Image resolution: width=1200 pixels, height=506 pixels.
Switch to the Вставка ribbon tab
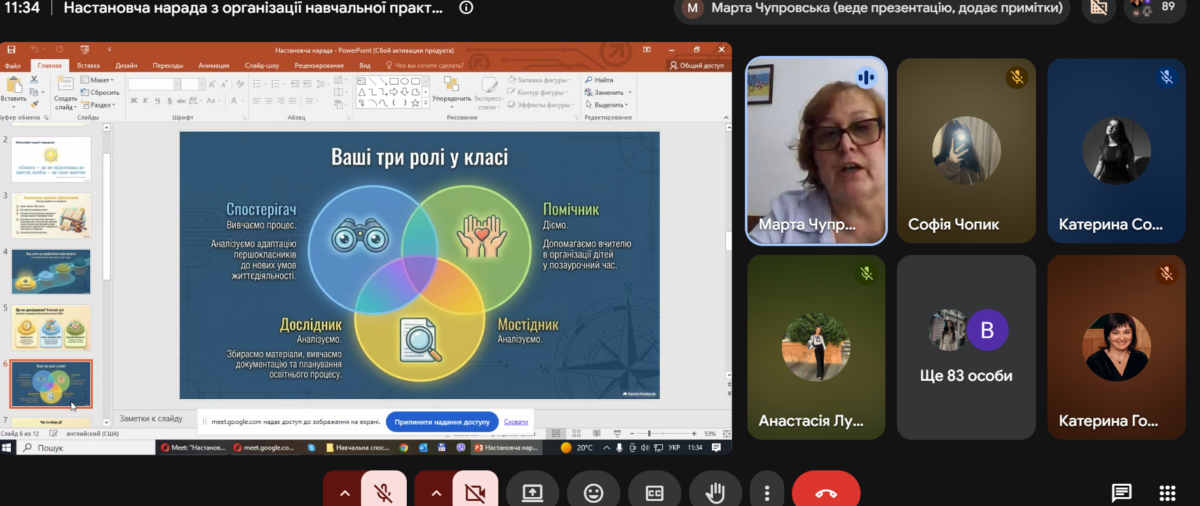[88, 65]
